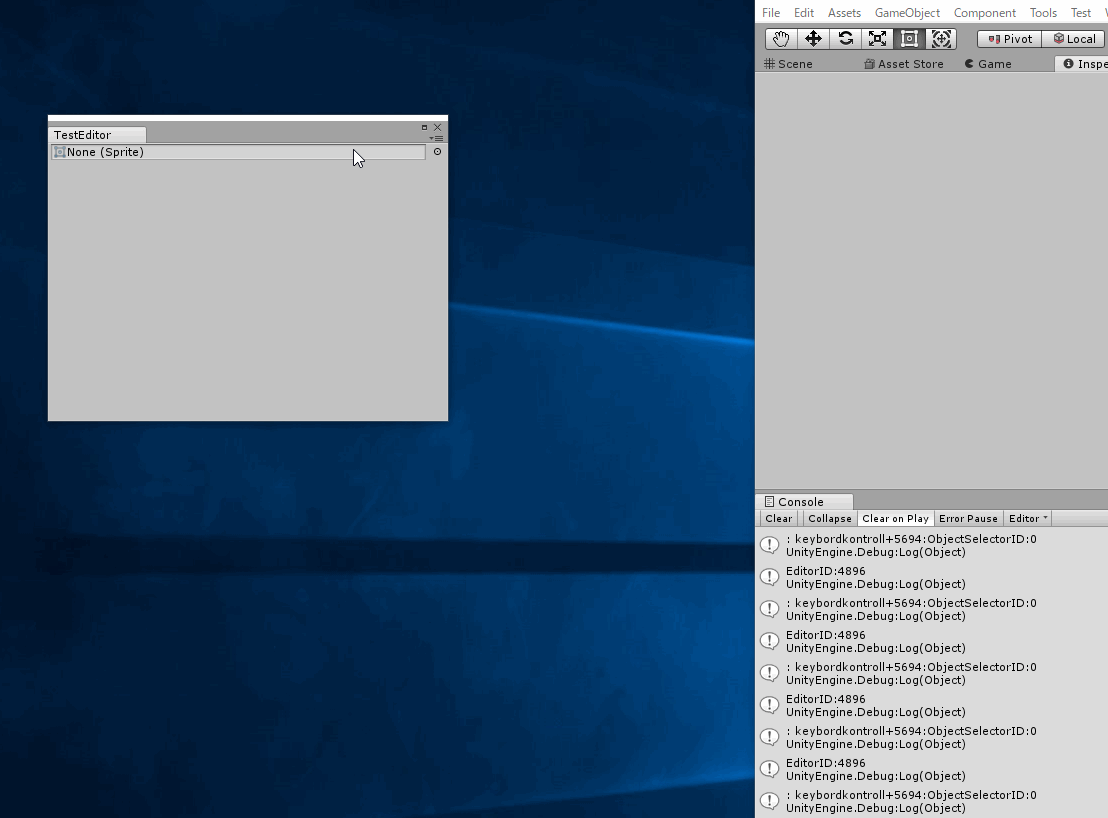The image size is (1108, 818).
Task: Select the Hand tool in the toolbar
Action: (x=781, y=38)
